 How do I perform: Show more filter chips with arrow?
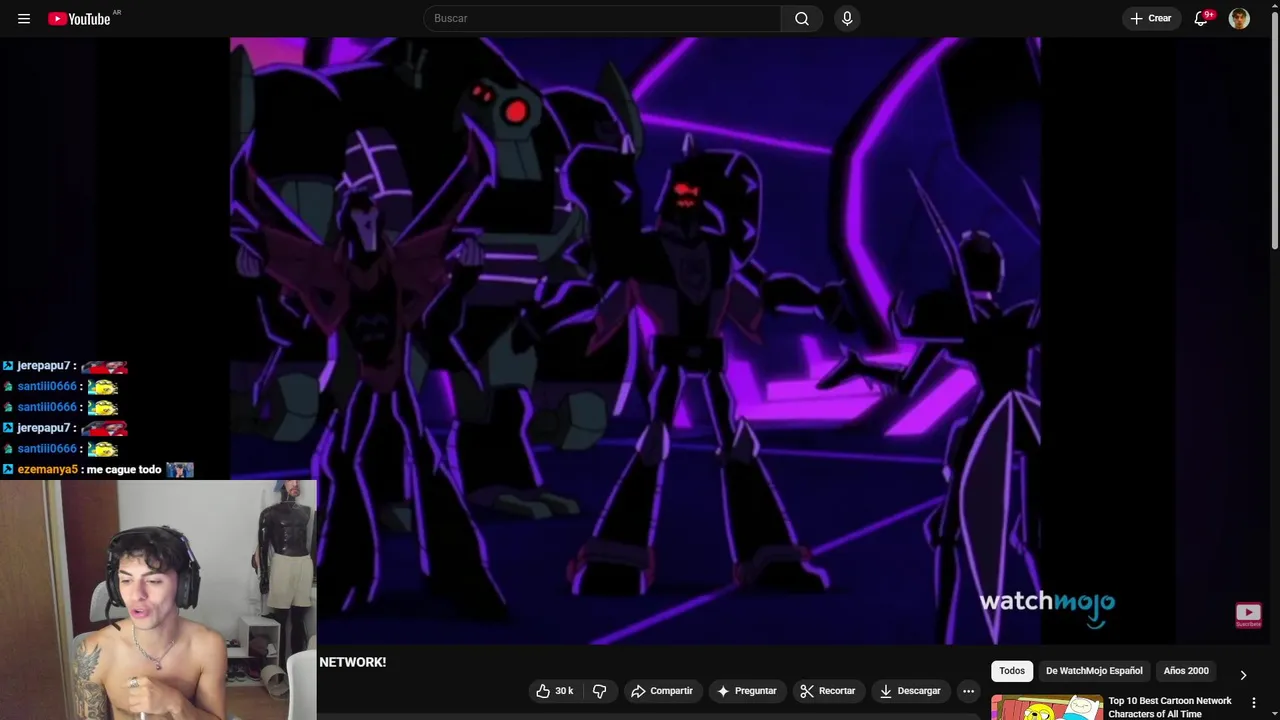point(1243,675)
